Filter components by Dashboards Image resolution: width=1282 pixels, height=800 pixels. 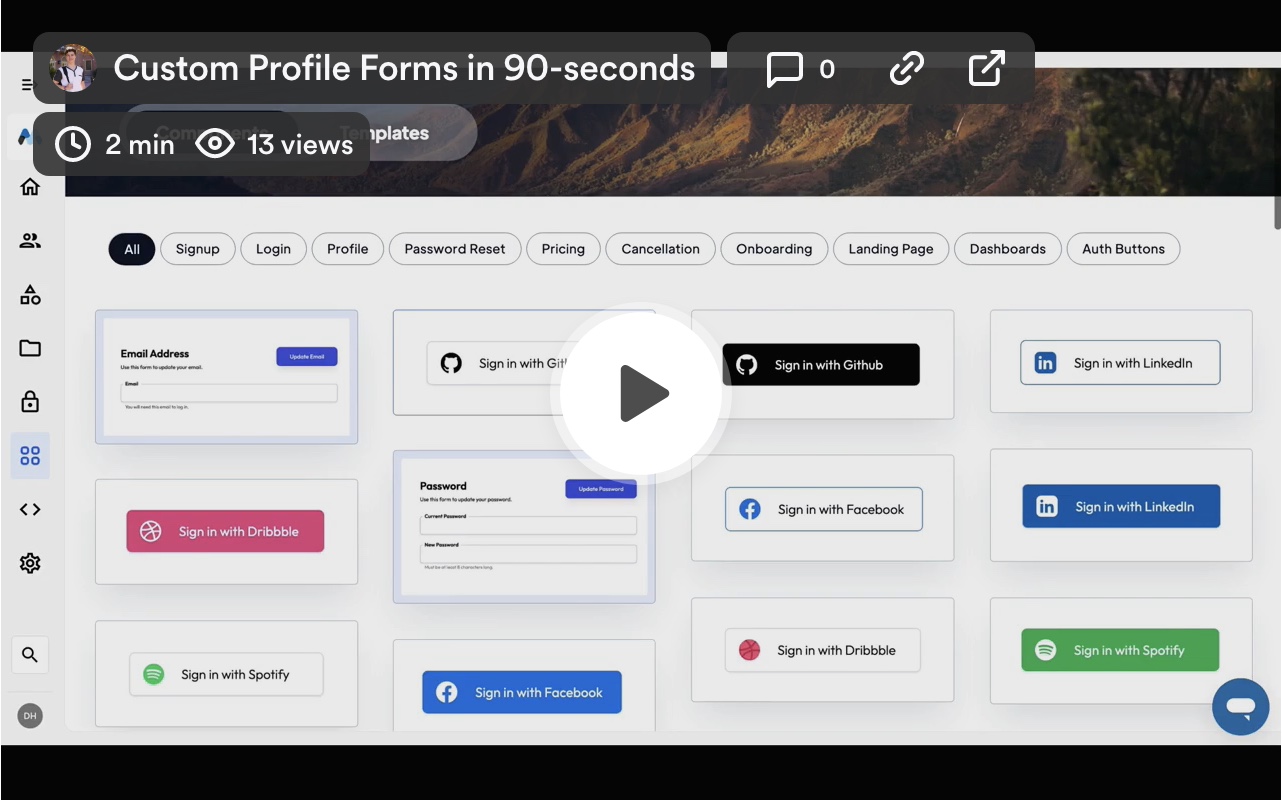pyautogui.click(x=1007, y=249)
